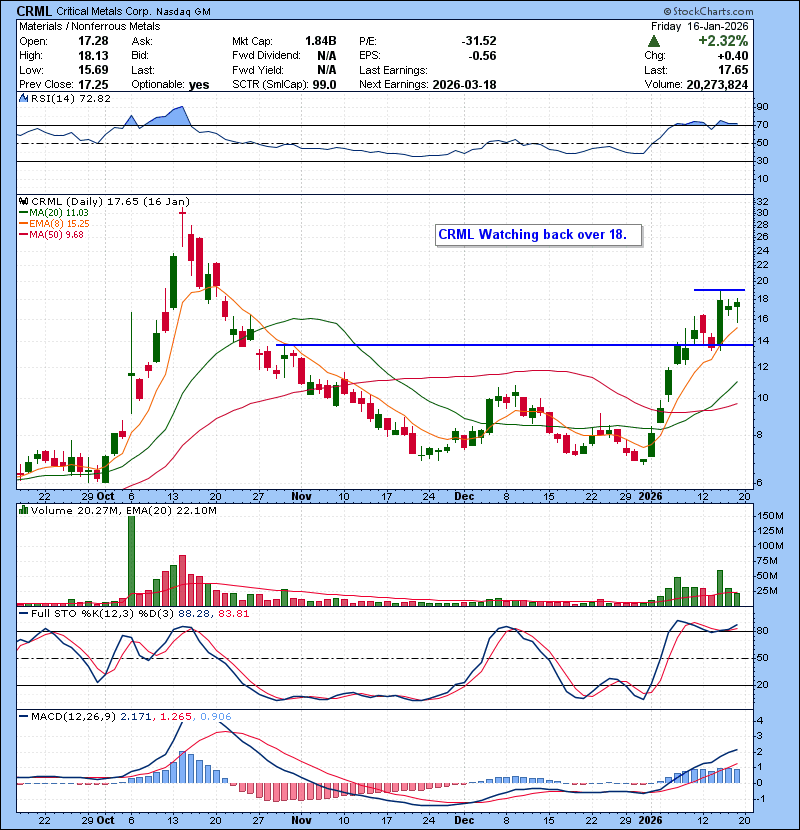Screen dimensions: 800x830
Task: Click the date 'Friday 16-Jan-2026'
Action: click(x=699, y=26)
